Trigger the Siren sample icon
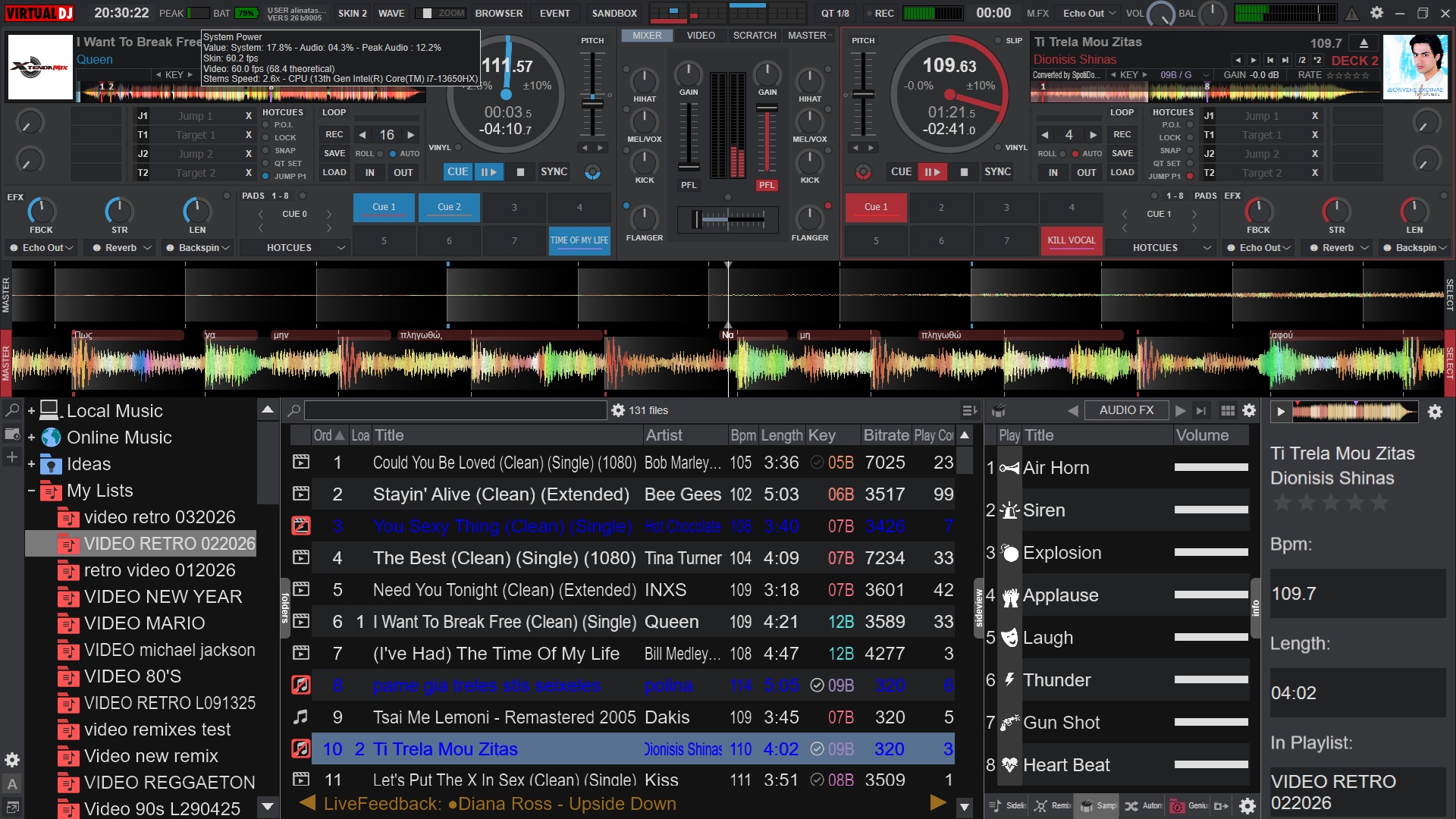Viewport: 1456px width, 819px height. (x=1009, y=510)
